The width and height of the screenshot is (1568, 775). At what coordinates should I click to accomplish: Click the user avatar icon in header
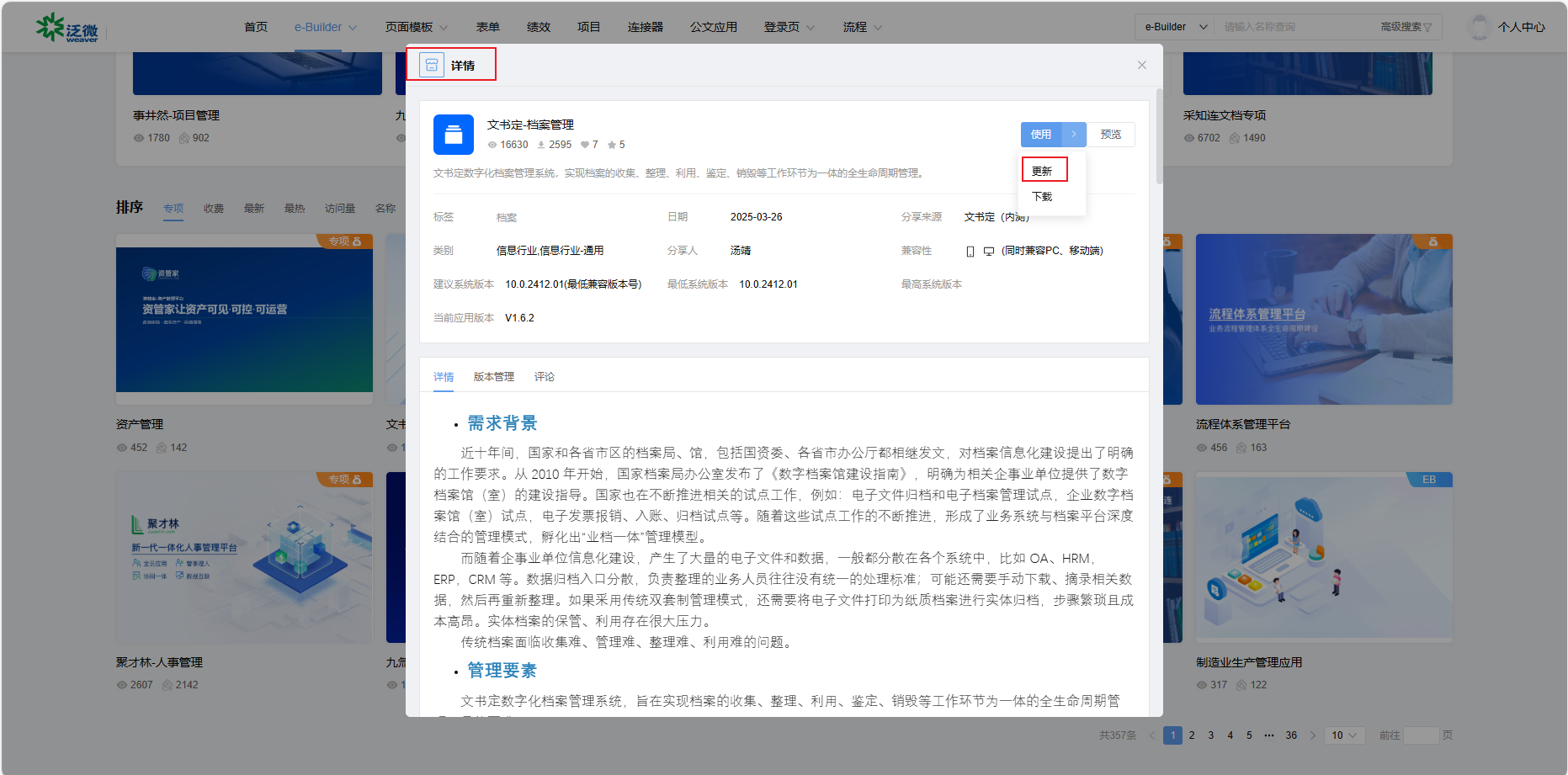1479,27
